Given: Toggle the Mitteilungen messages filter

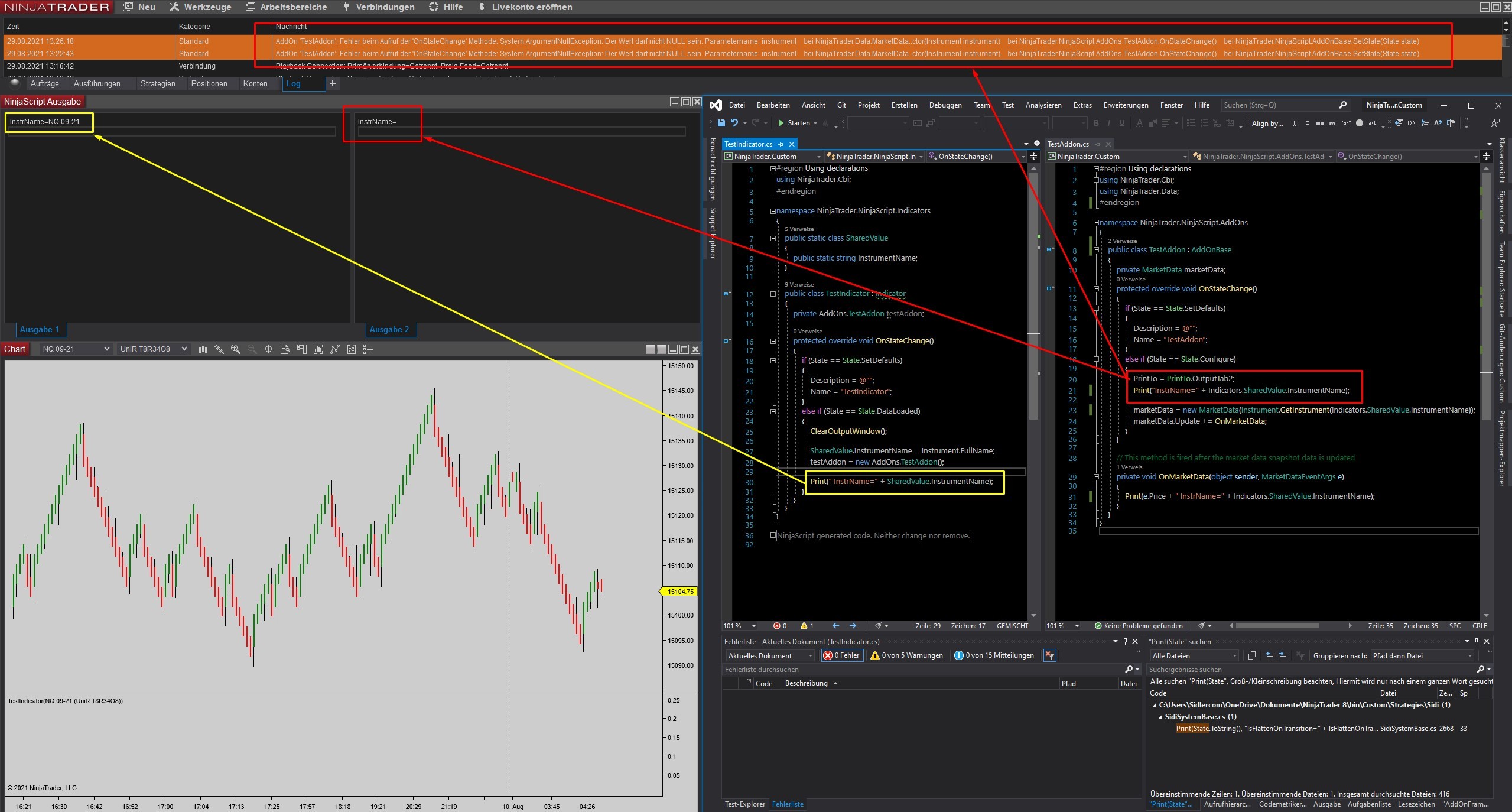Looking at the screenshot, I should coord(994,655).
